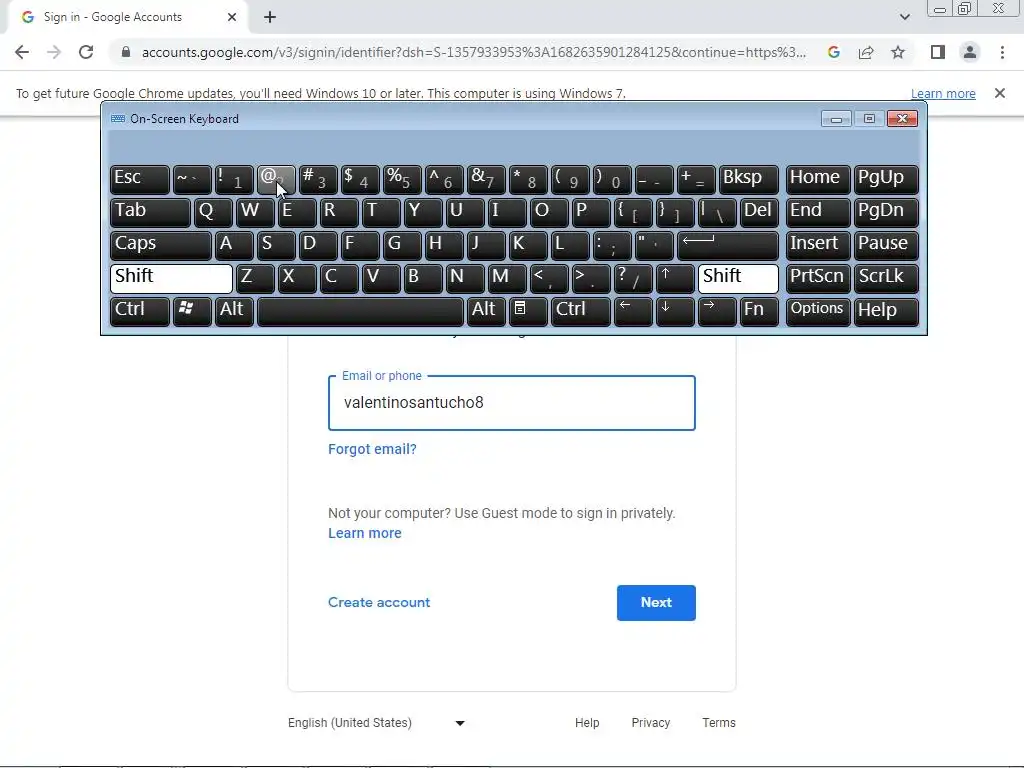Close the Sign in - Google Accounts tab

(x=232, y=17)
